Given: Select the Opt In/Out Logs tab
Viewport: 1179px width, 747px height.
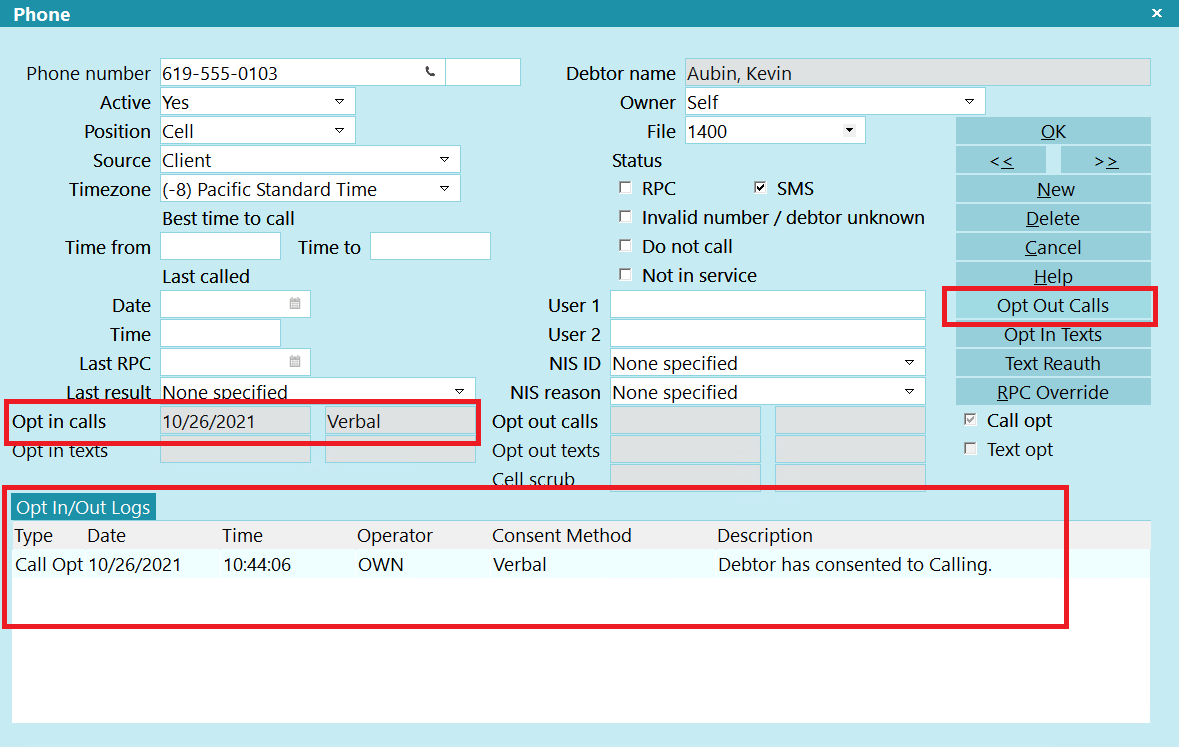Looking at the screenshot, I should point(83,508).
